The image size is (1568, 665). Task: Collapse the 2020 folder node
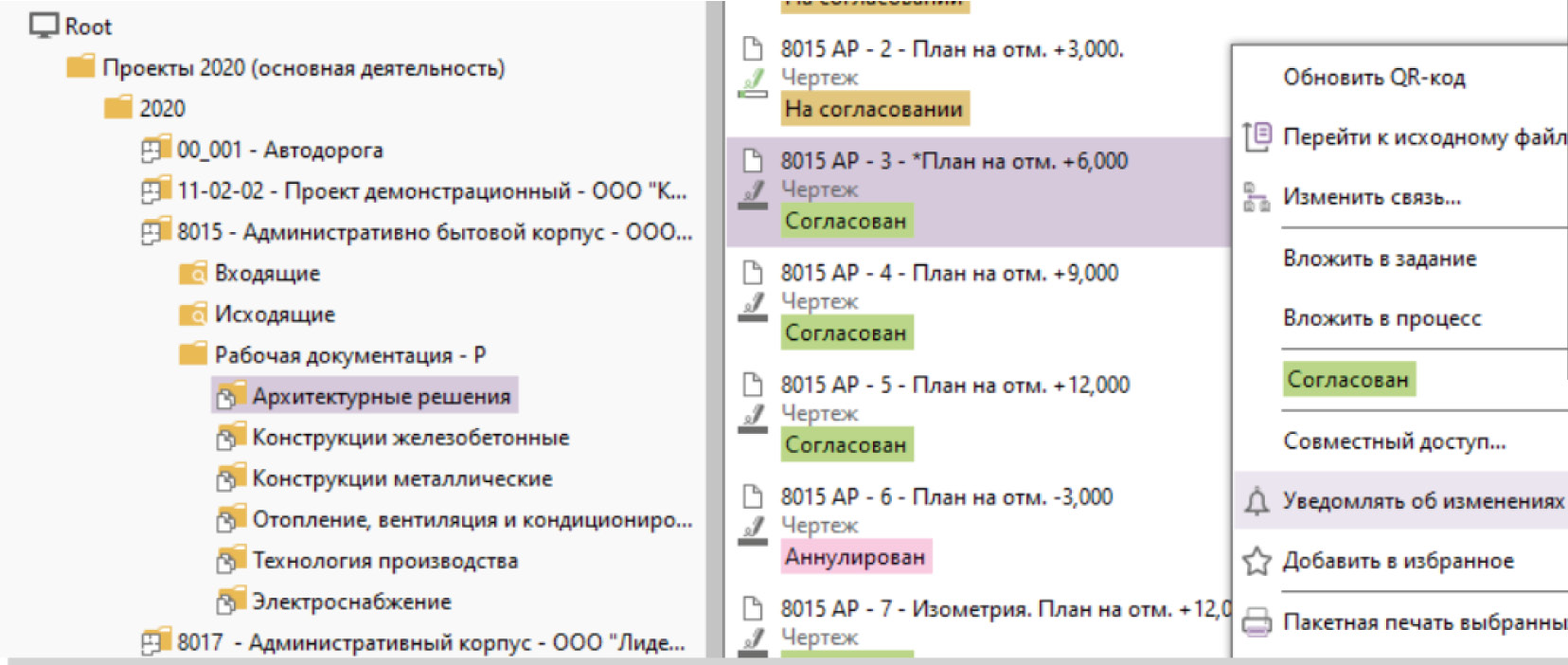[162, 109]
